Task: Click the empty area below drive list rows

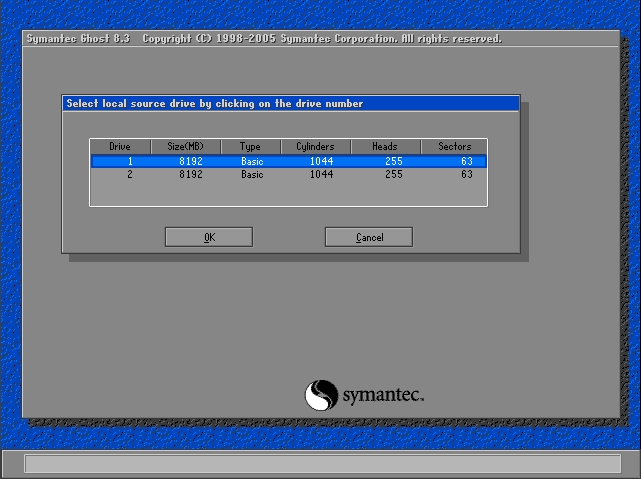Action: pyautogui.click(x=289, y=193)
